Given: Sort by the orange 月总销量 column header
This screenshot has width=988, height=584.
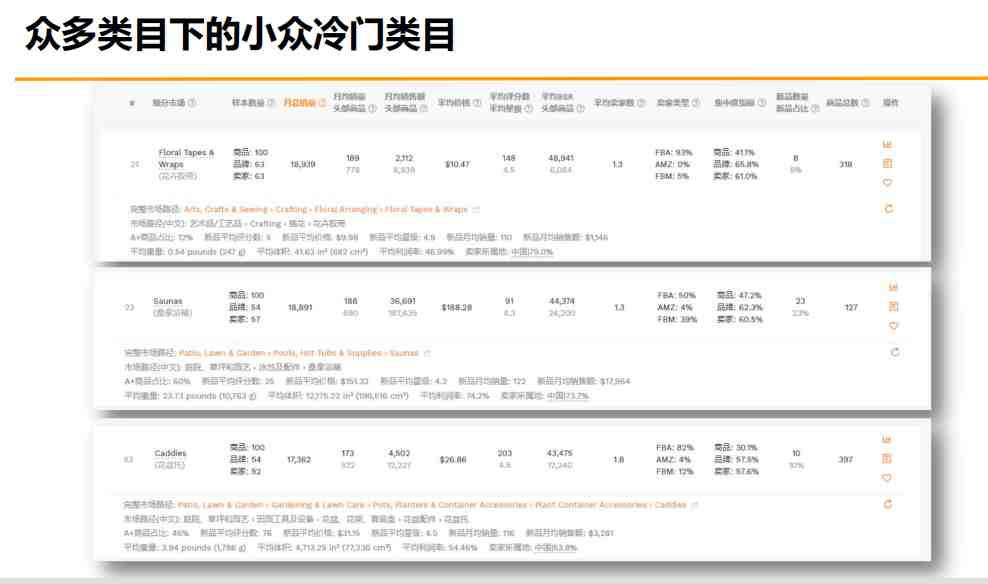Looking at the screenshot, I should 299,103.
